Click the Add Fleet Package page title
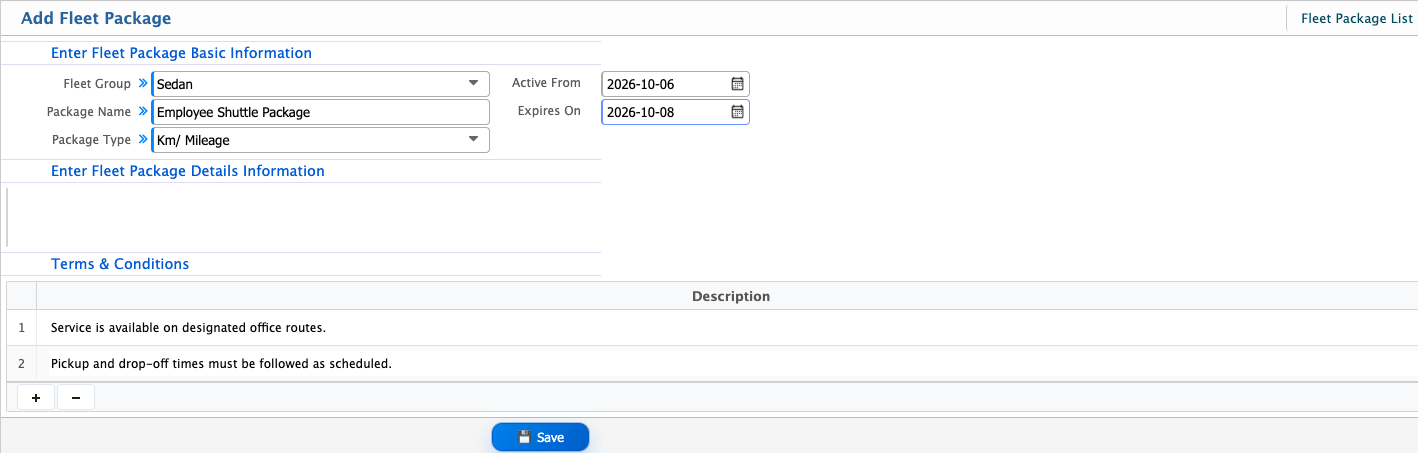The image size is (1418, 453). tap(96, 18)
